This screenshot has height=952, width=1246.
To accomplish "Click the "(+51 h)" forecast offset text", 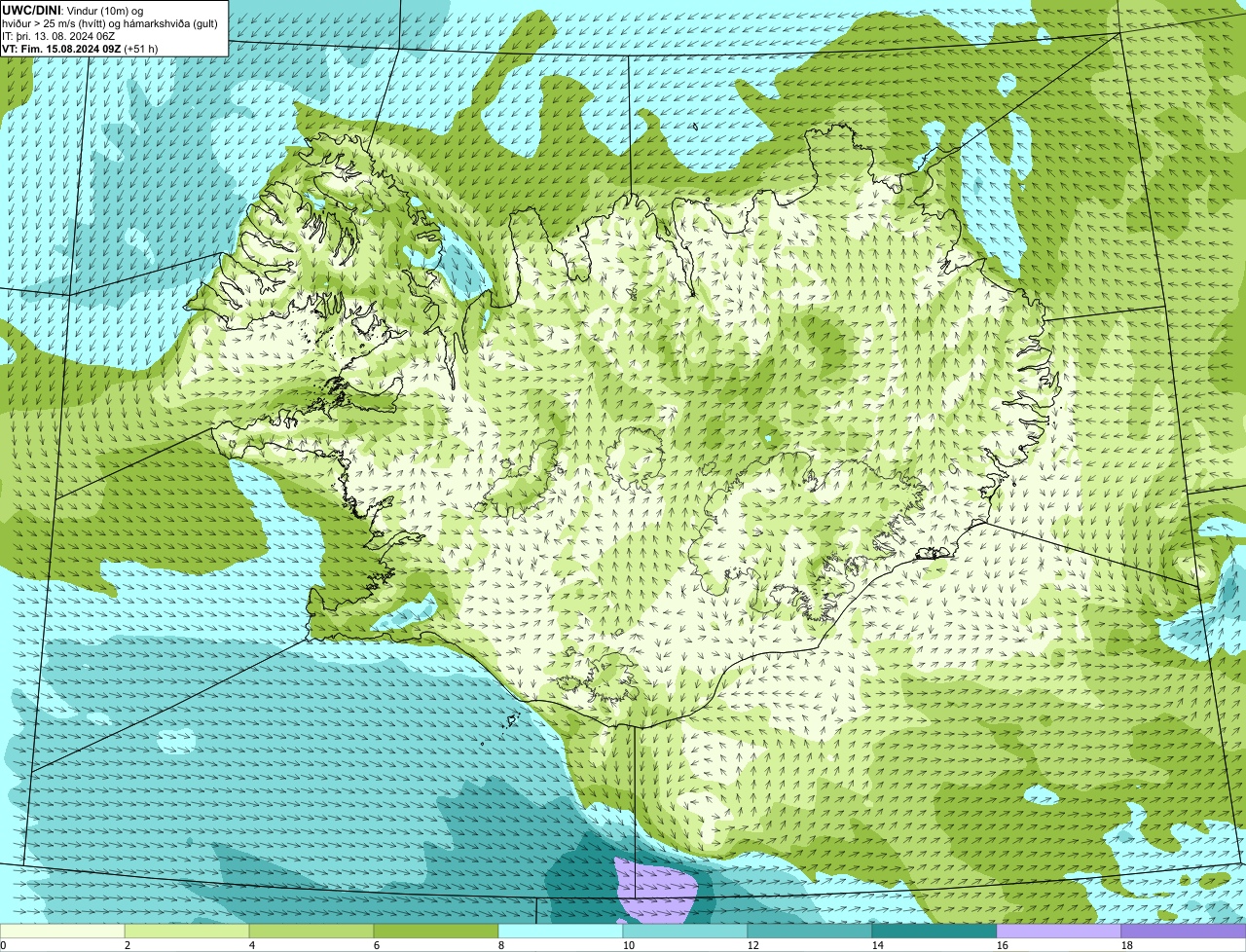I will pos(141,49).
